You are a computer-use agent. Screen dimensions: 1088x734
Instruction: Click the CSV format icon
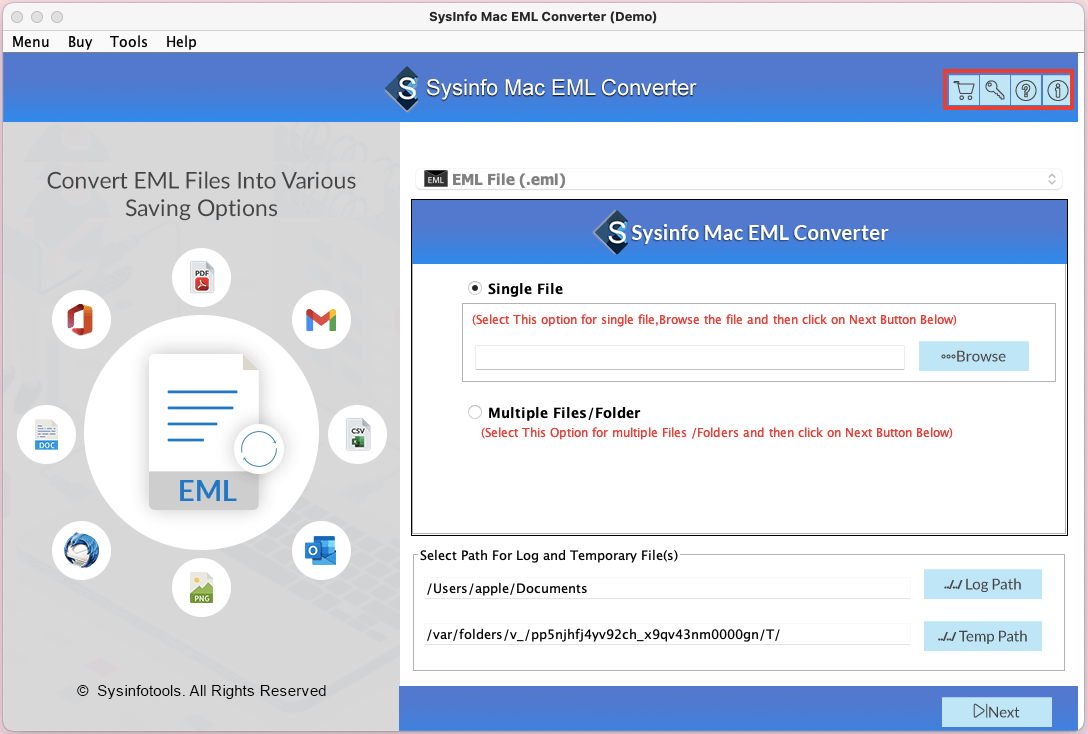[x=357, y=434]
